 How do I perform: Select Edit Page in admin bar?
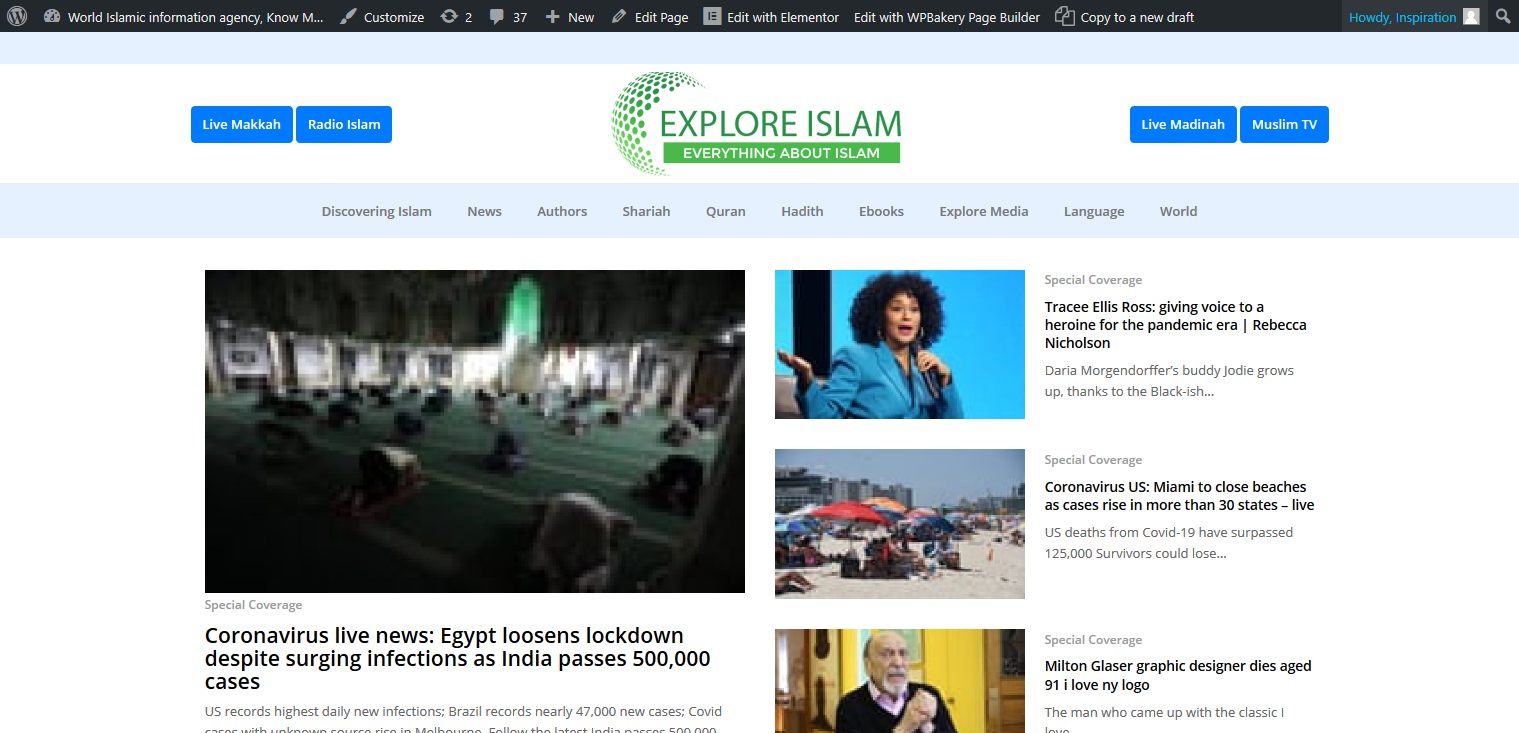tap(661, 17)
